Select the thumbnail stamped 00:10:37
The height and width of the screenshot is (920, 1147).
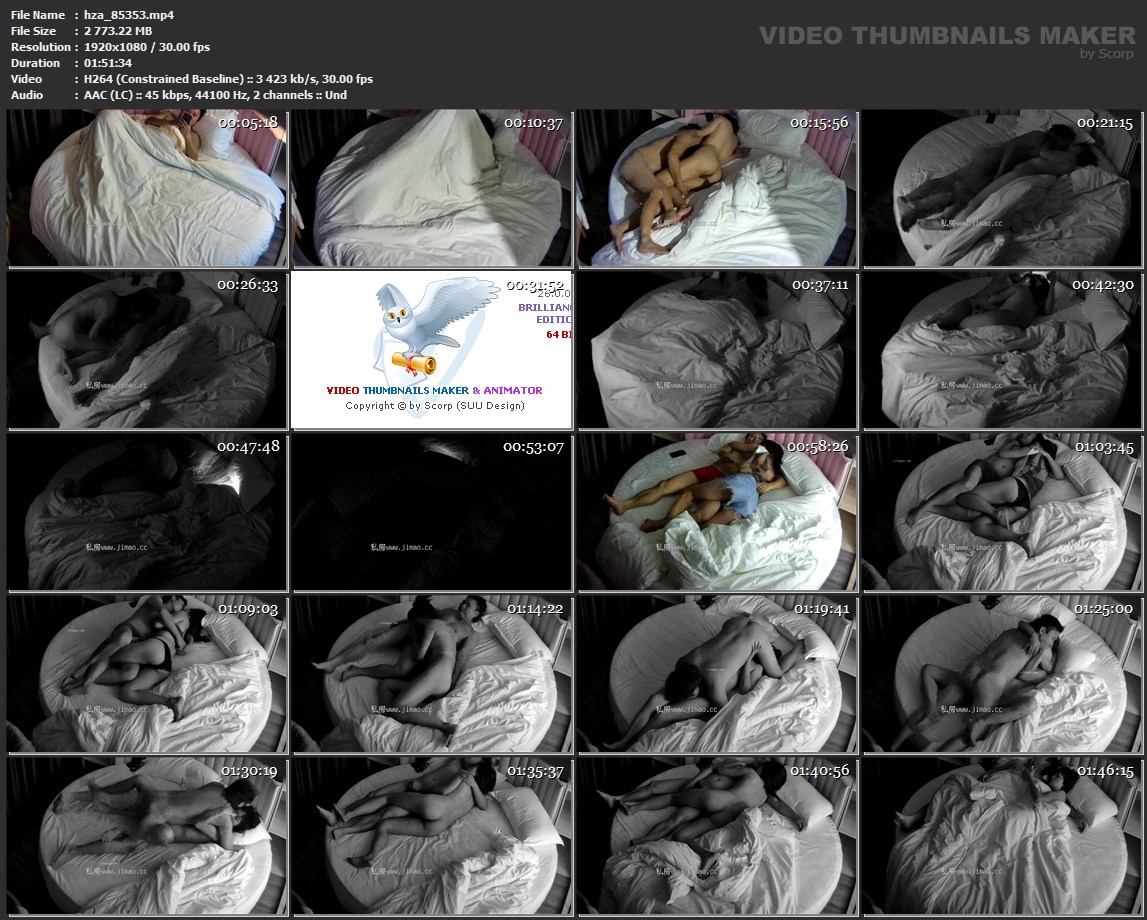(x=432, y=188)
